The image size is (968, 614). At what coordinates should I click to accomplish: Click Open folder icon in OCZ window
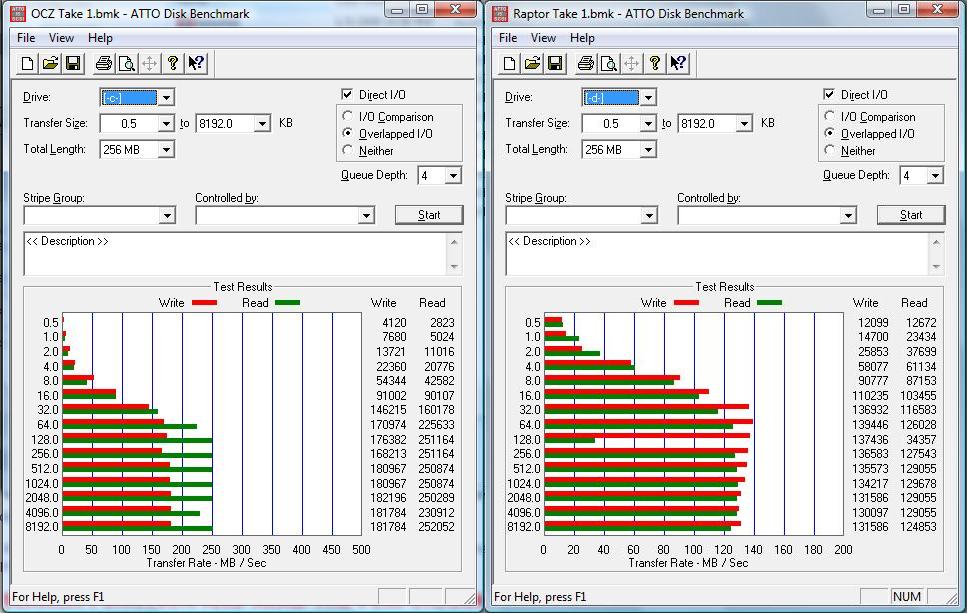[x=51, y=64]
